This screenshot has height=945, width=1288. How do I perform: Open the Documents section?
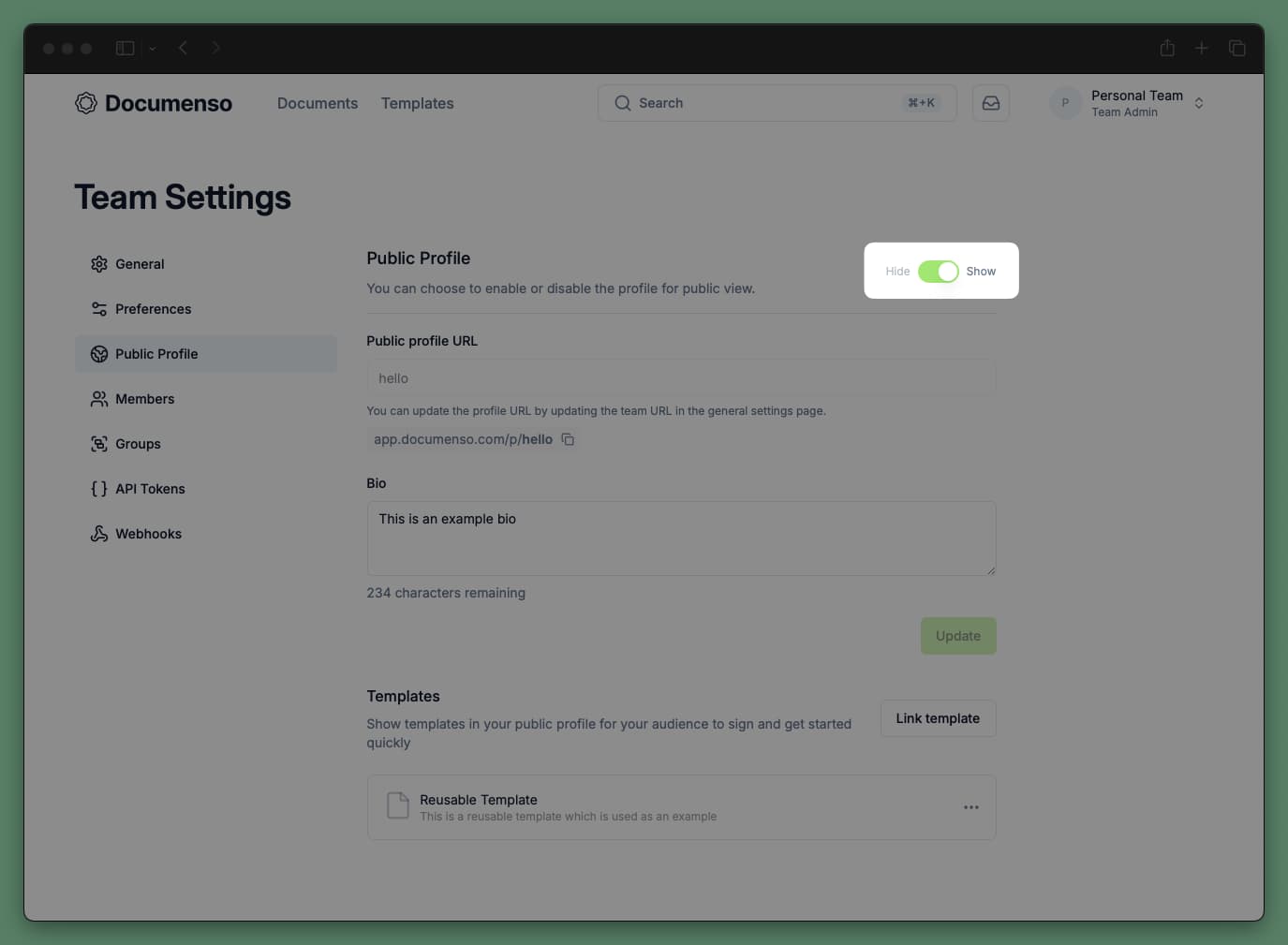pyautogui.click(x=318, y=103)
